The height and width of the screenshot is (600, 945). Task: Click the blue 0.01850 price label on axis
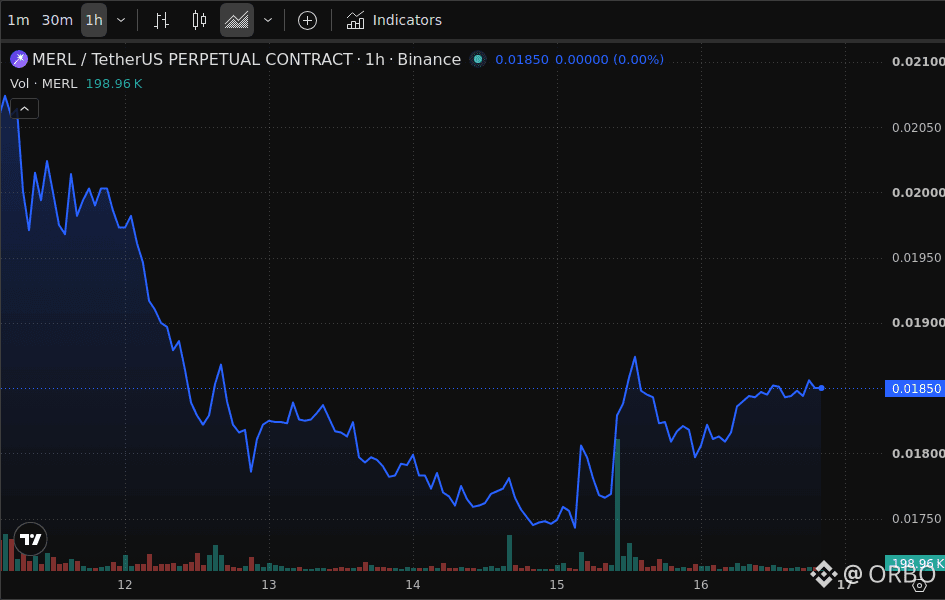(x=916, y=389)
